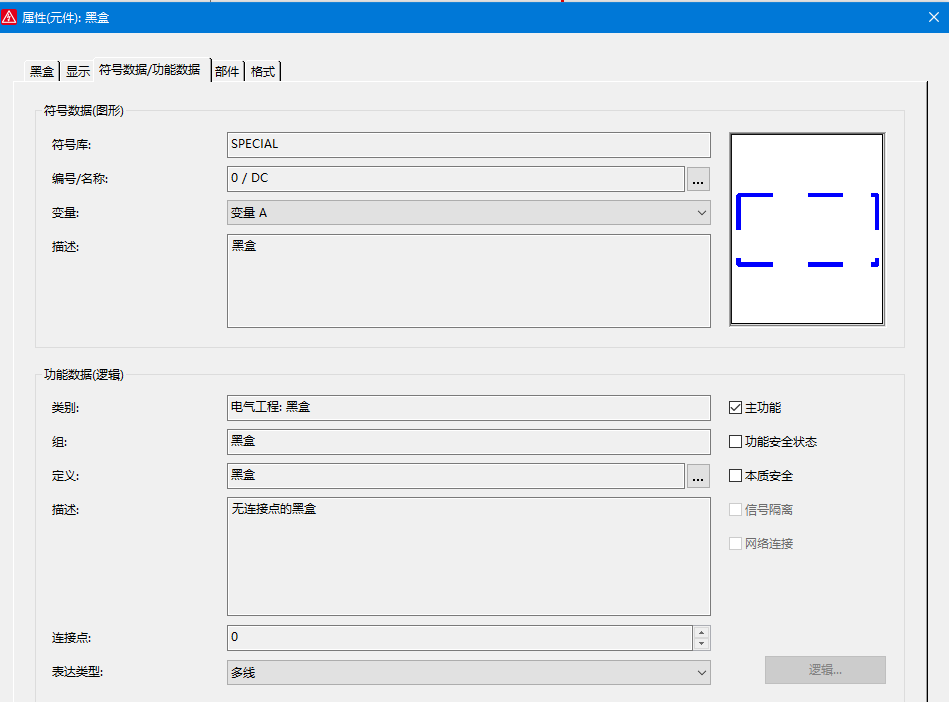Screen dimensions: 949x702
Task: Click the 编号/名称 field with 0 / DC
Action: pos(456,179)
